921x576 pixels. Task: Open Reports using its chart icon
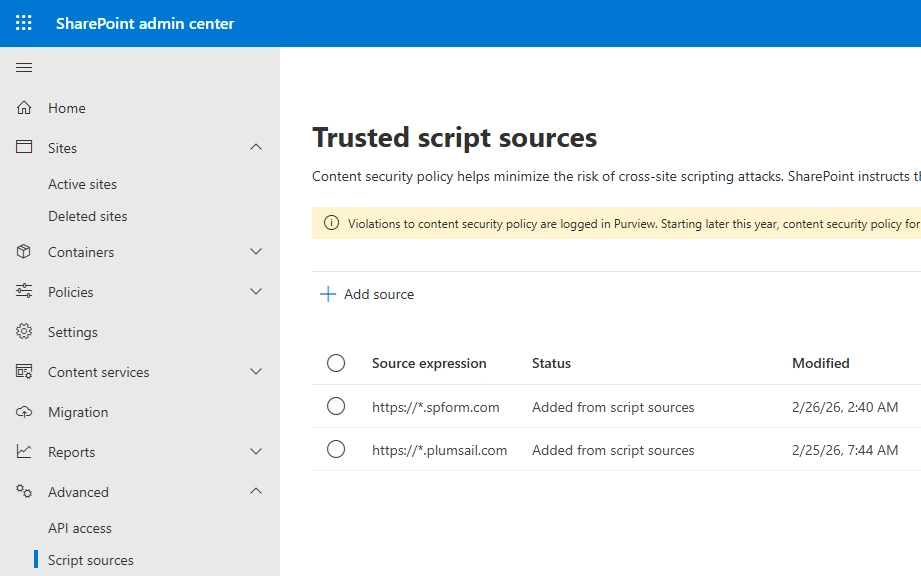pyautogui.click(x=22, y=451)
